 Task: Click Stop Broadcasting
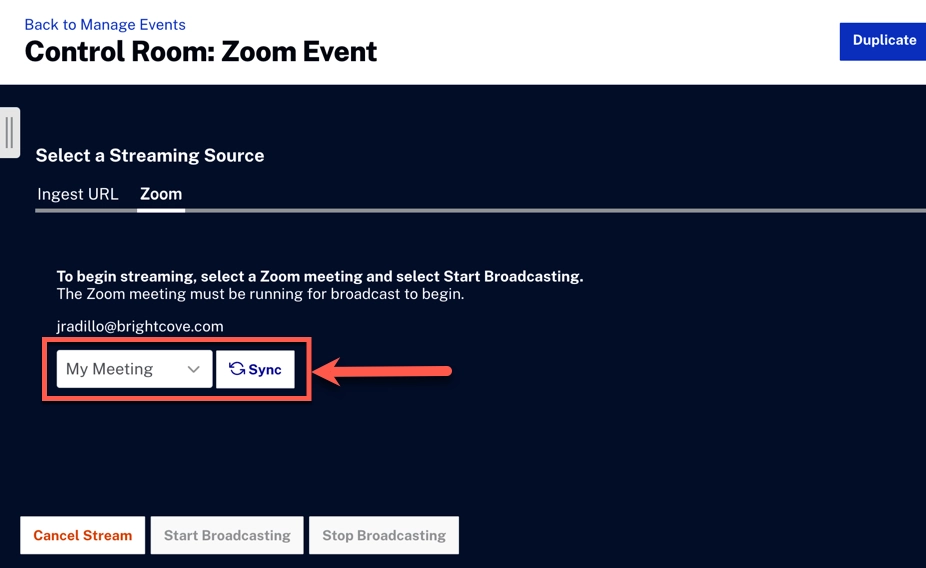tap(384, 535)
